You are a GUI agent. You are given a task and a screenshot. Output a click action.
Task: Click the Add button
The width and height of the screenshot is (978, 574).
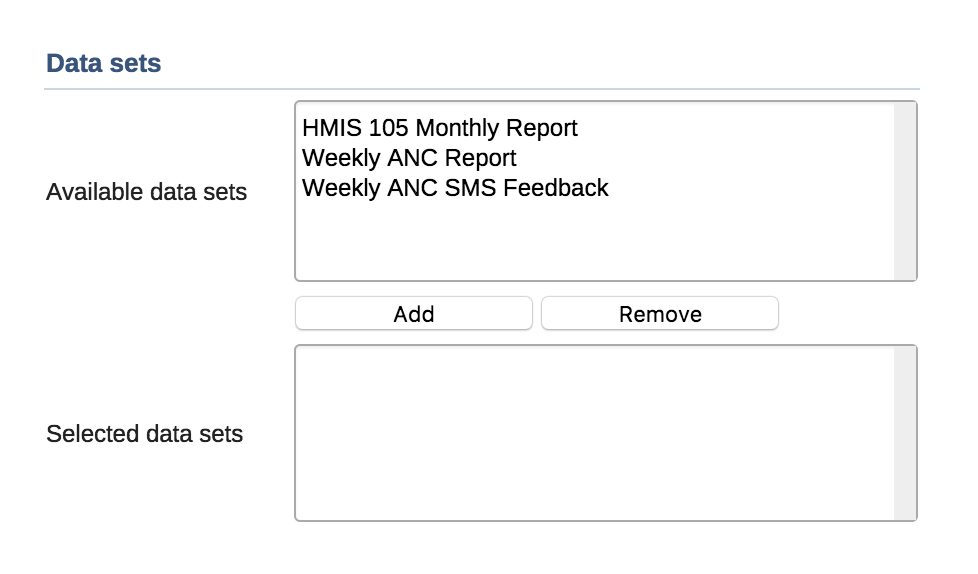413,314
